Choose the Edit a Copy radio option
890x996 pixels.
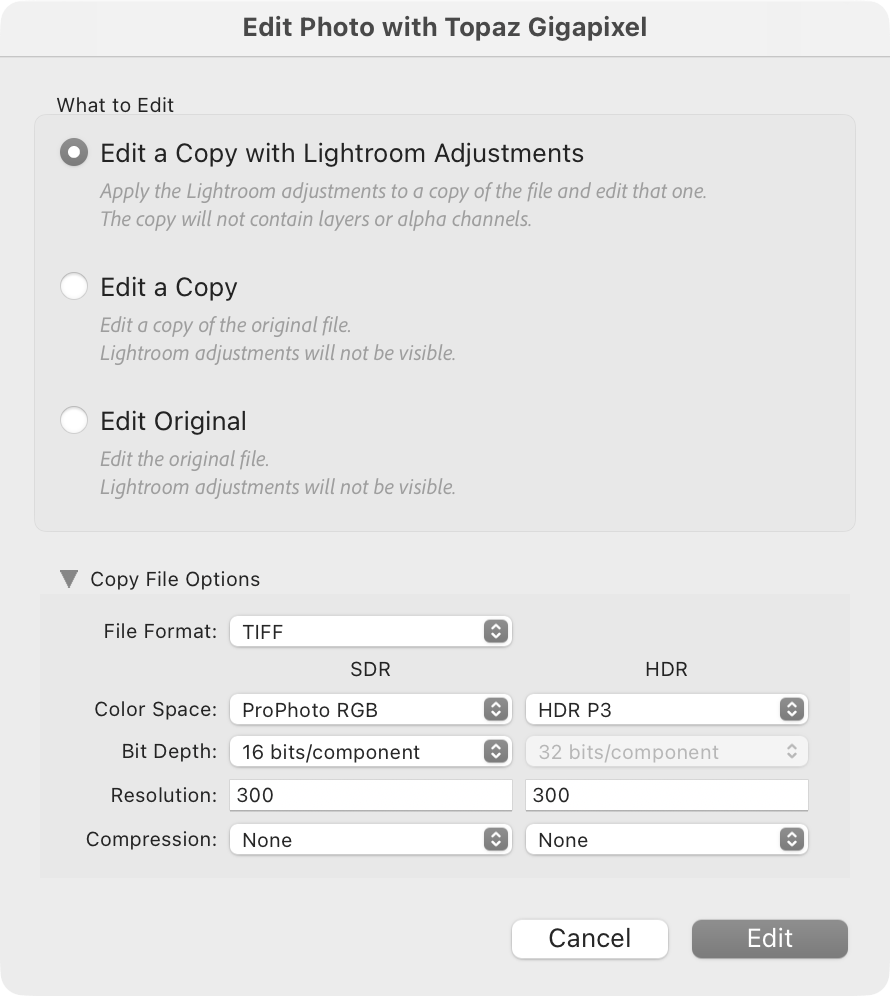tap(74, 287)
